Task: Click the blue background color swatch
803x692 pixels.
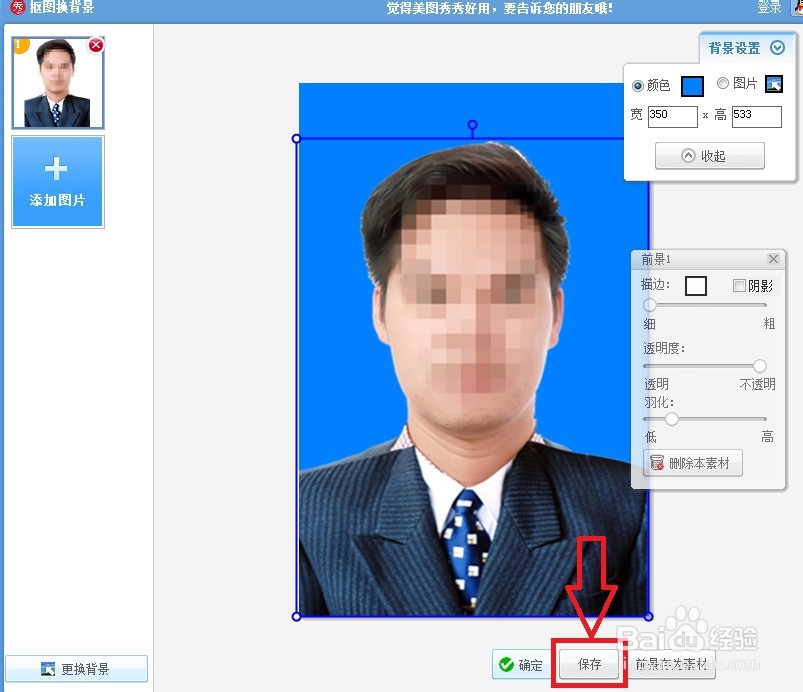Action: 692,85
